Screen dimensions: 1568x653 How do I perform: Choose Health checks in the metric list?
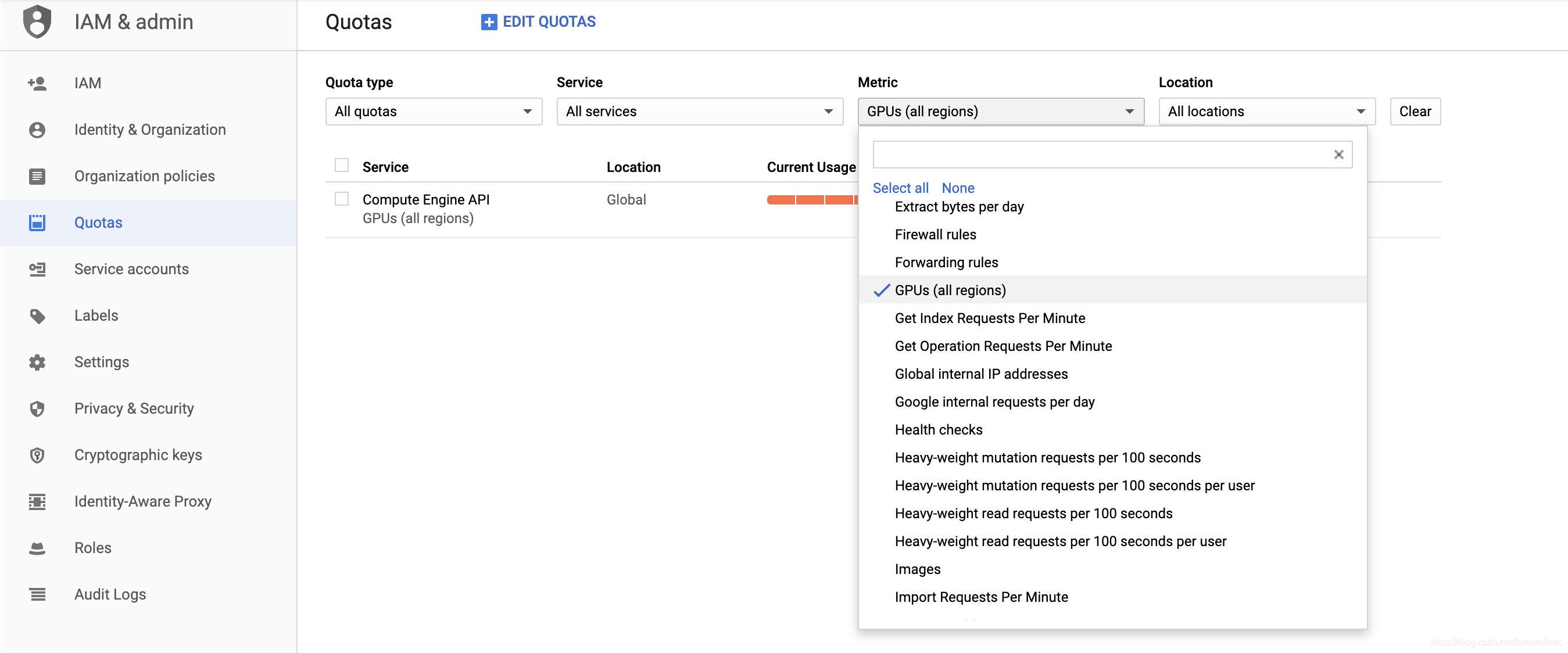938,430
